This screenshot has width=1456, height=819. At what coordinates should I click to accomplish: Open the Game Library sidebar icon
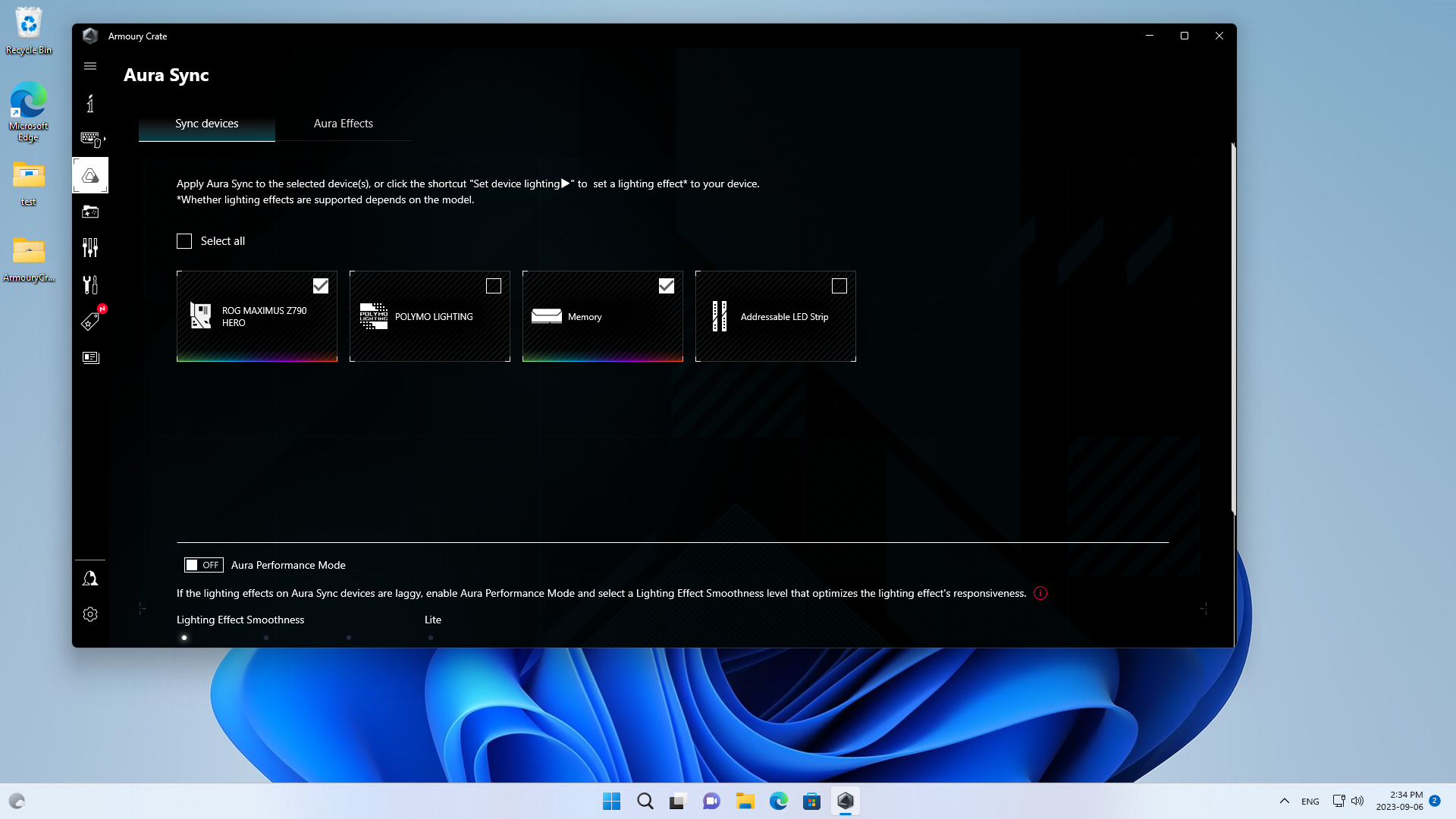(x=90, y=212)
